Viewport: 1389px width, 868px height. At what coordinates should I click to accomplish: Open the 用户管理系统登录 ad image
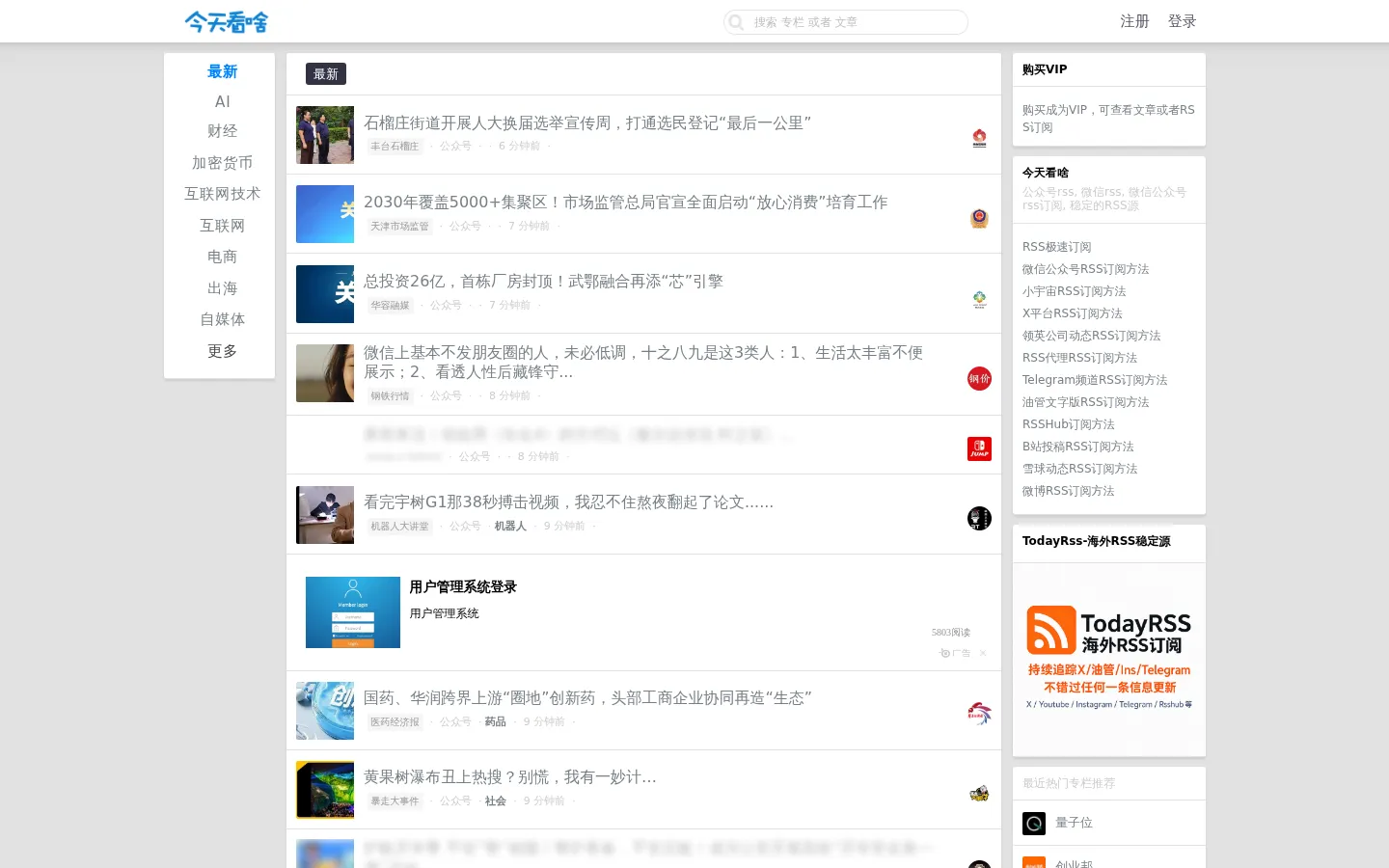pyautogui.click(x=353, y=612)
